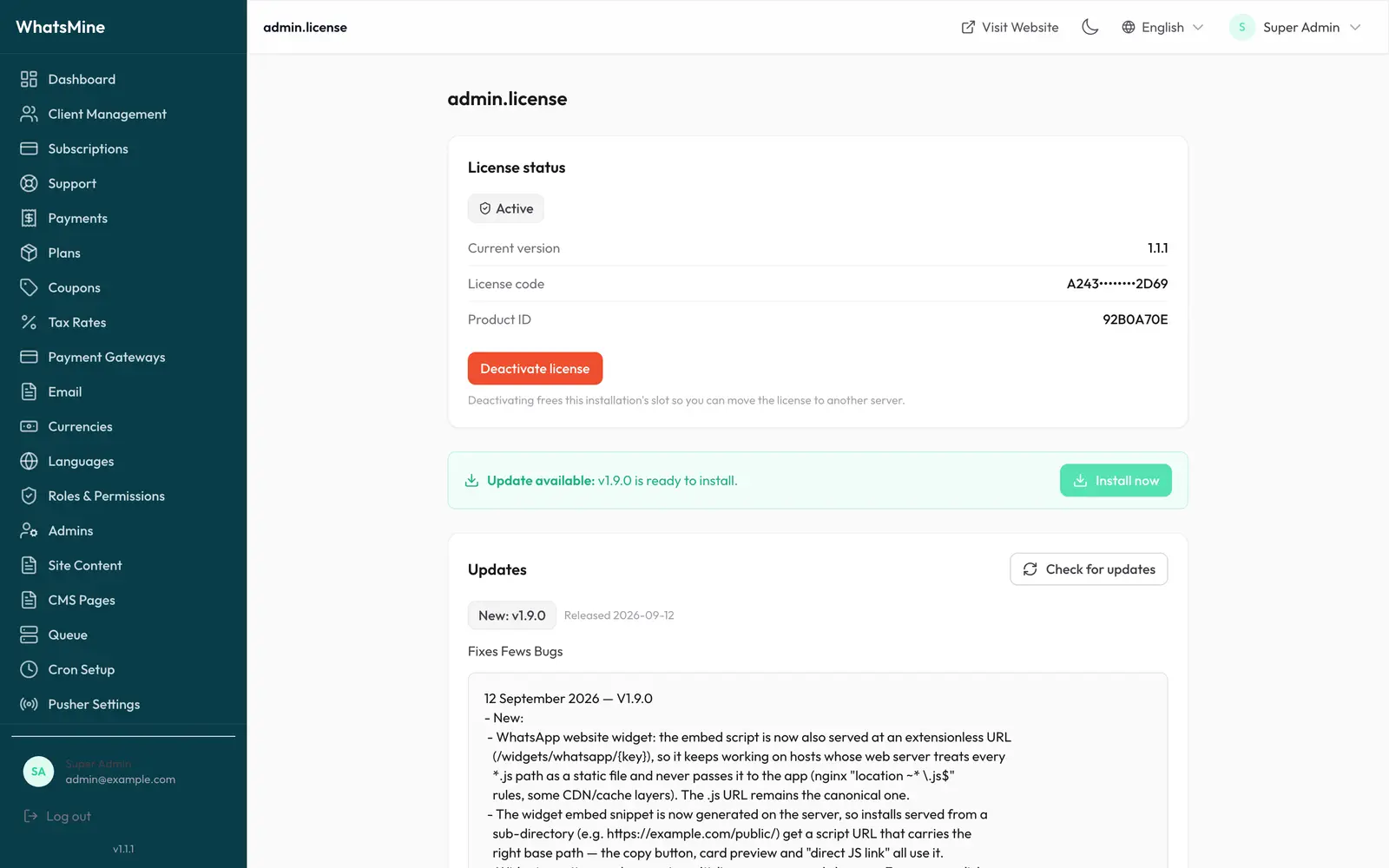Click the Coupons tag icon
Screen dimensions: 1389x868
pyautogui.click(x=29, y=287)
